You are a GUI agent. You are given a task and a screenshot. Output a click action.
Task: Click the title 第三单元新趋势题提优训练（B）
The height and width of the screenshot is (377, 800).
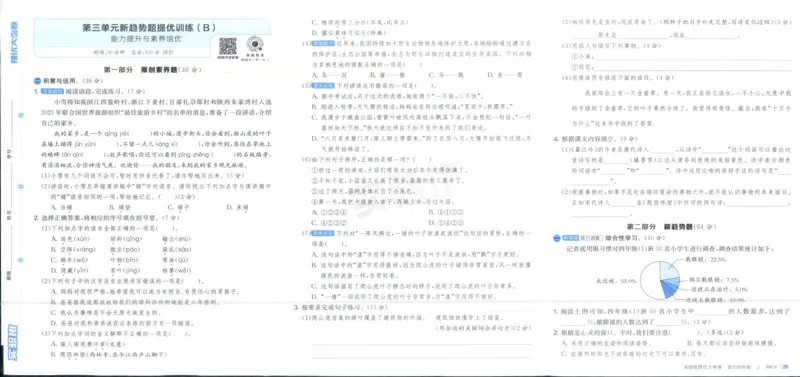pos(149,28)
